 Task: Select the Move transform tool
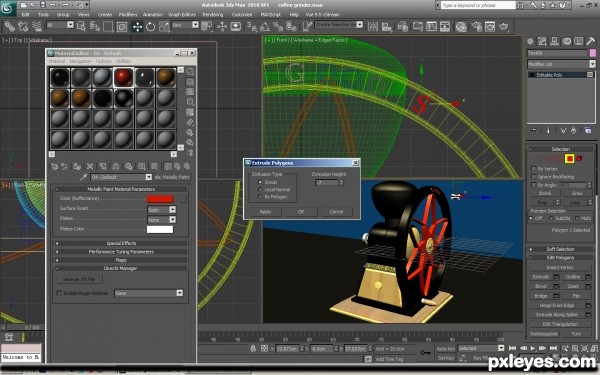[137, 26]
